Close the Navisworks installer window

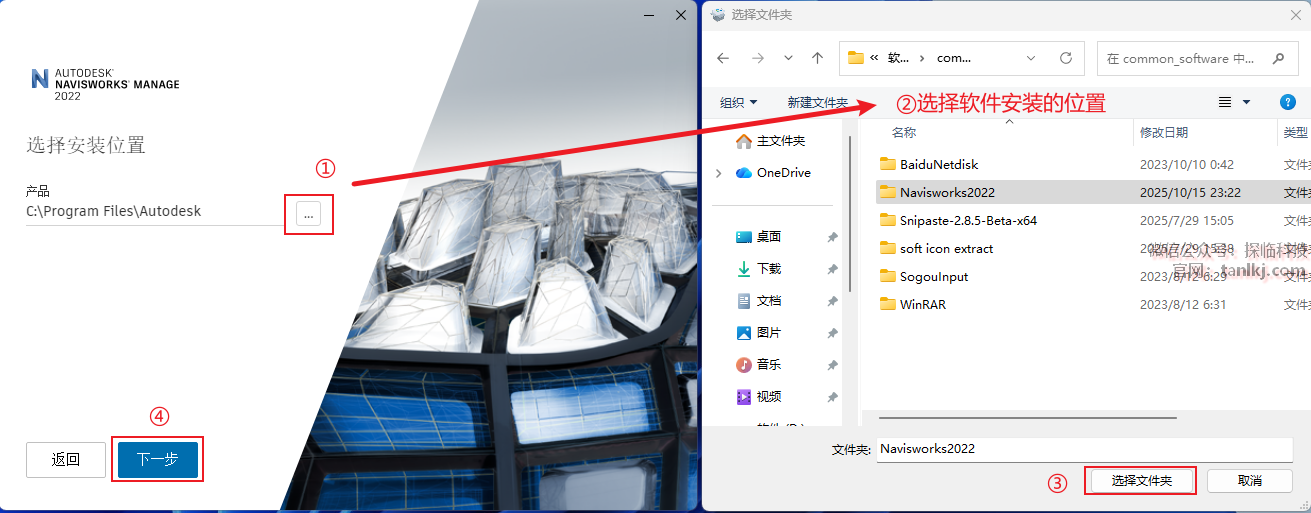pyautogui.click(x=681, y=14)
